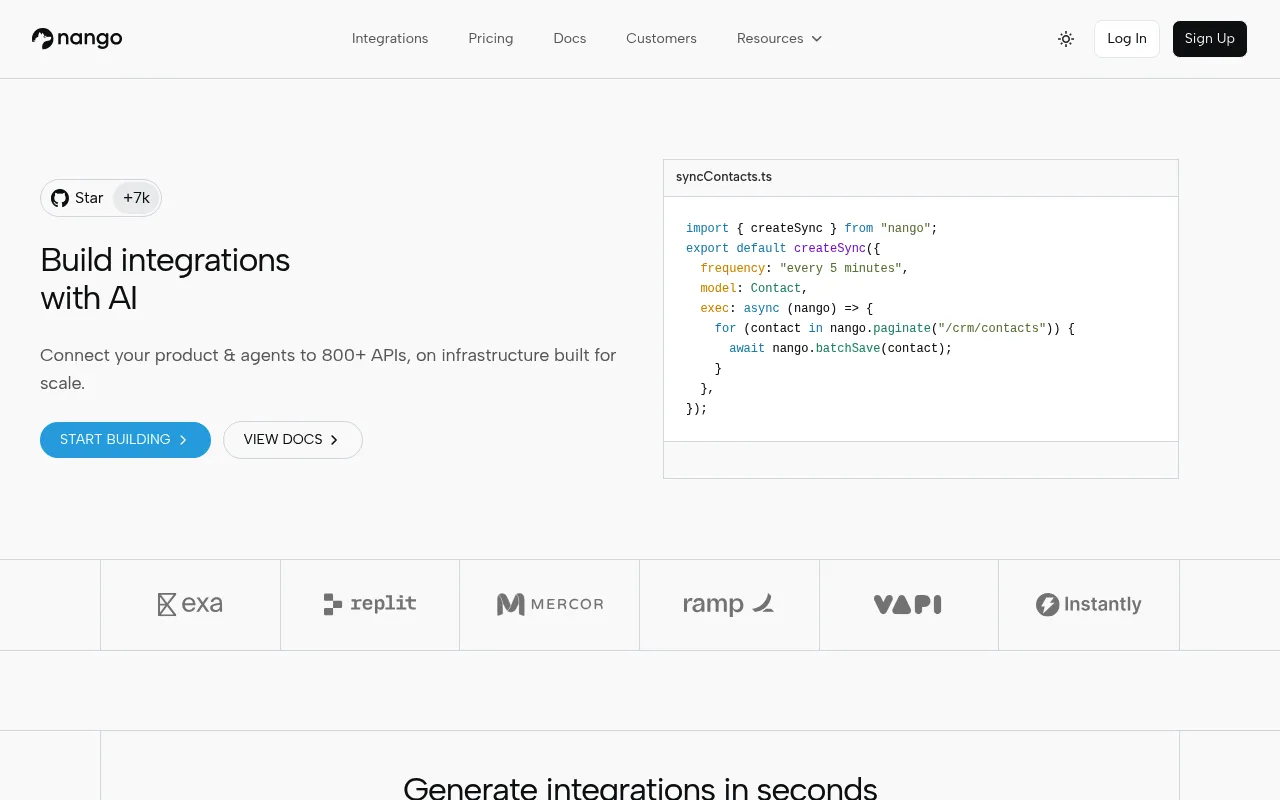Click the START BUILDING button
The image size is (1280, 800).
point(125,440)
